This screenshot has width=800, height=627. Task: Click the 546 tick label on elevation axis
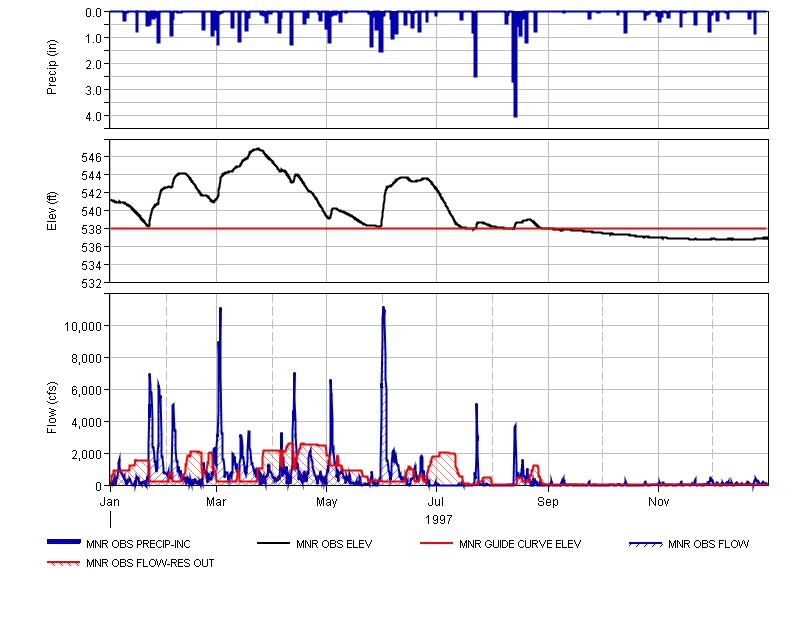89,158
